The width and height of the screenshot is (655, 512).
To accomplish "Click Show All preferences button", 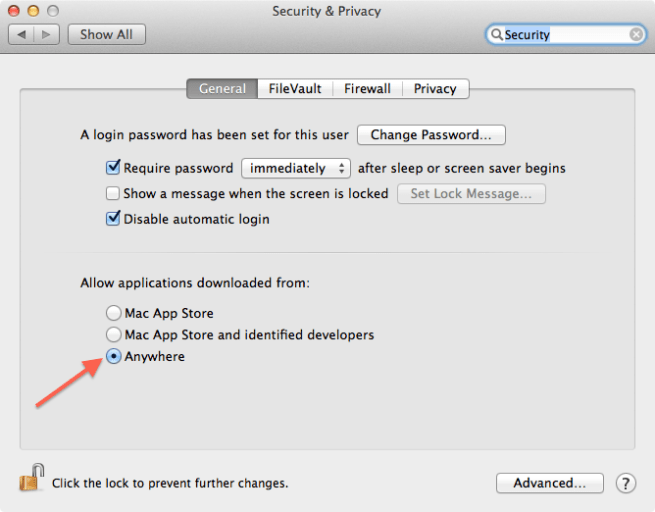I will click(x=106, y=34).
